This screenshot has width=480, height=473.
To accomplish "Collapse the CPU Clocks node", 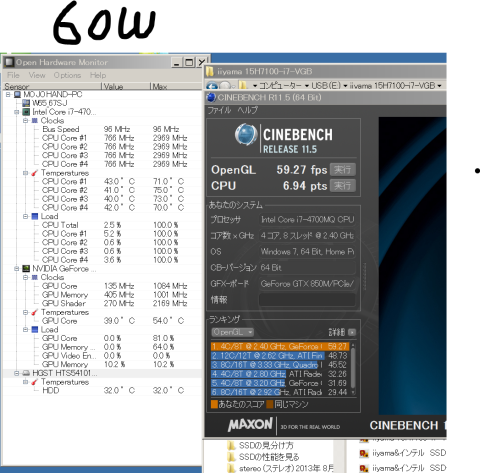I will point(25,121).
